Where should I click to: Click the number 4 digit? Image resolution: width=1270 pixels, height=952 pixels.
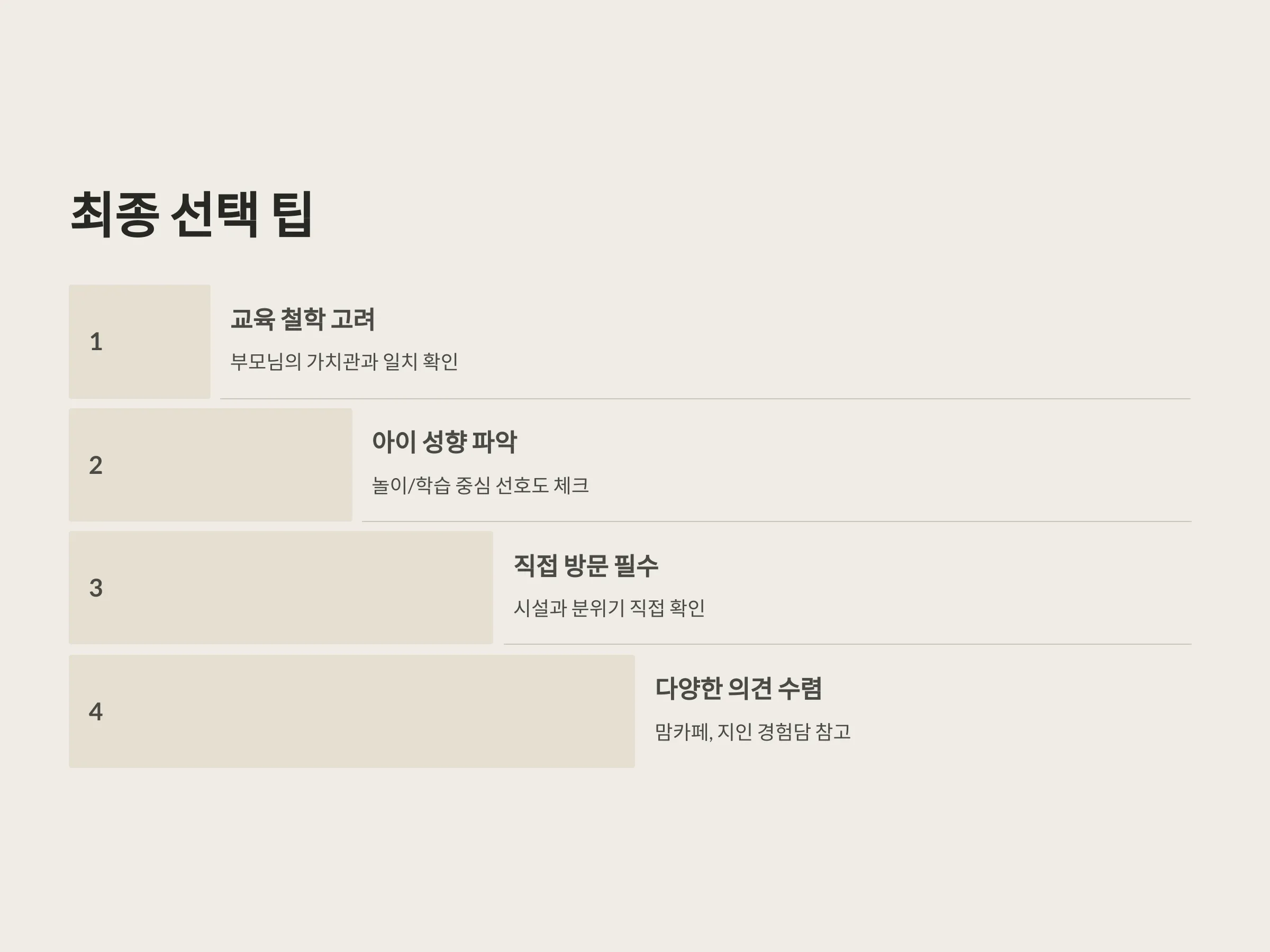tap(96, 711)
